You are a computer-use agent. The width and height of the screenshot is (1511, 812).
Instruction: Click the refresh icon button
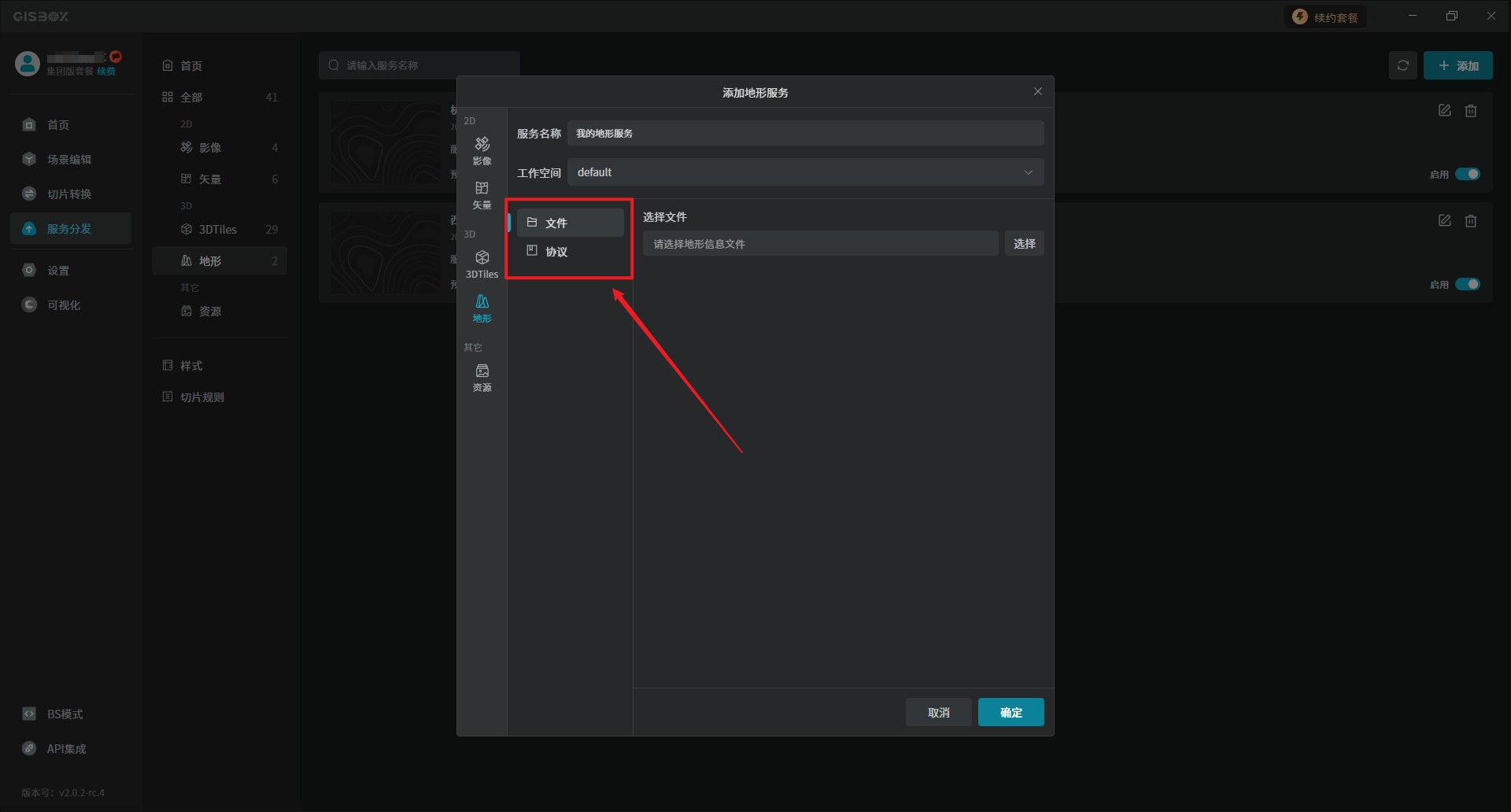[x=1402, y=65]
